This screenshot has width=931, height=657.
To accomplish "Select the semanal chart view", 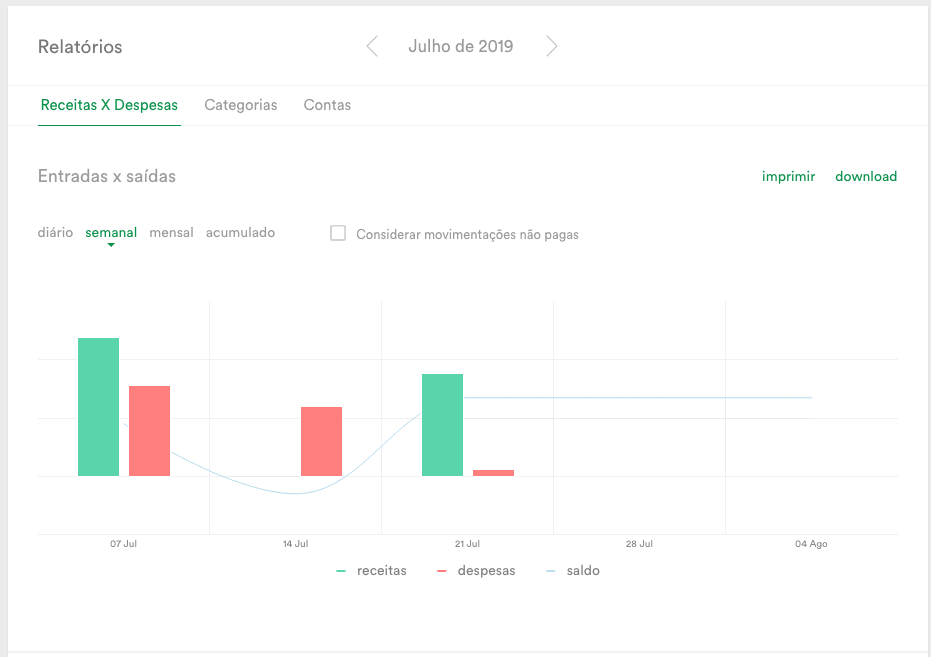I will click(111, 232).
